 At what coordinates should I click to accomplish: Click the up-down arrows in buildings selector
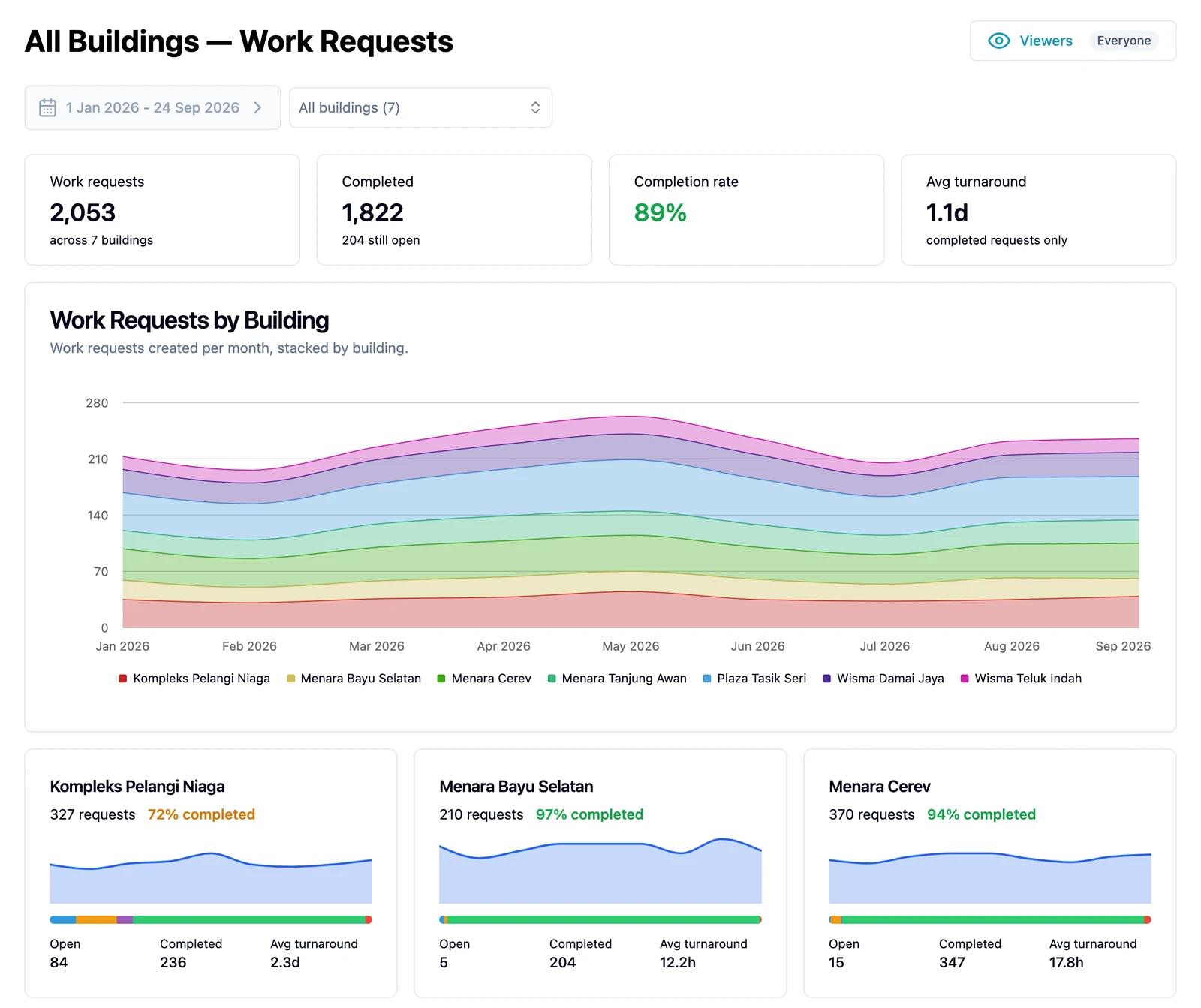click(x=535, y=107)
